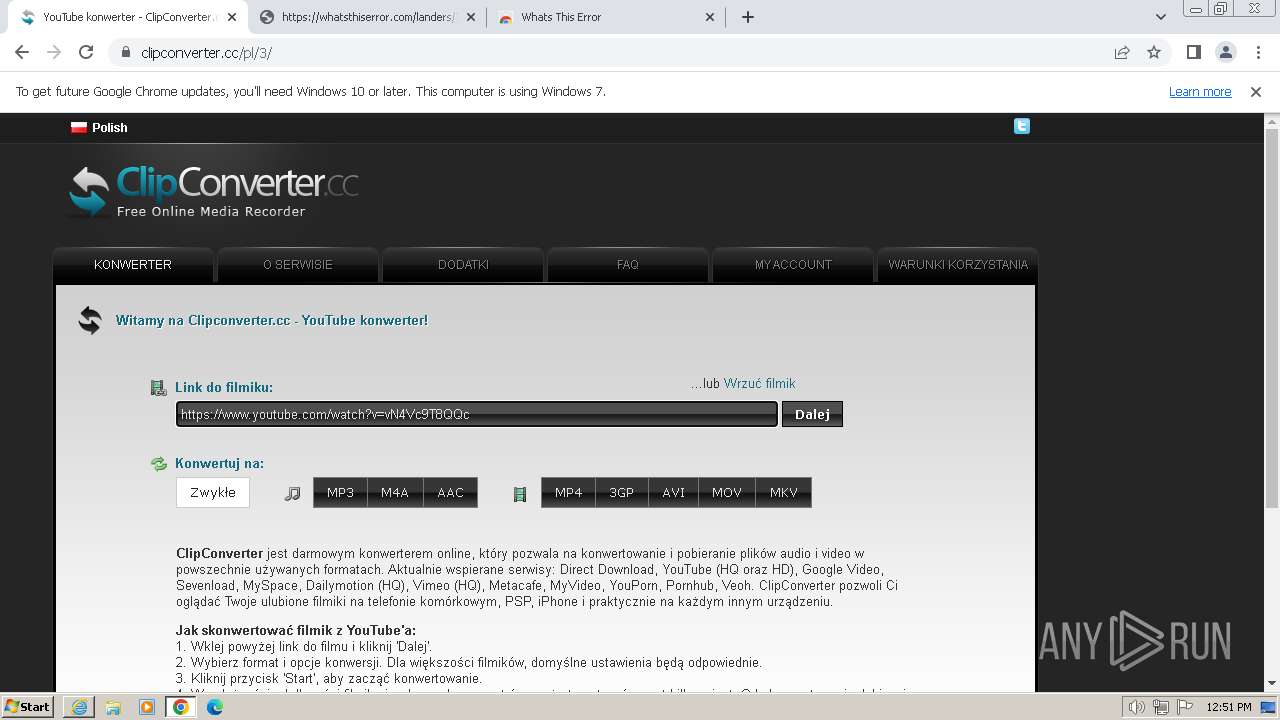The width and height of the screenshot is (1280, 720).
Task: Click the Dalej button
Action: click(x=812, y=414)
